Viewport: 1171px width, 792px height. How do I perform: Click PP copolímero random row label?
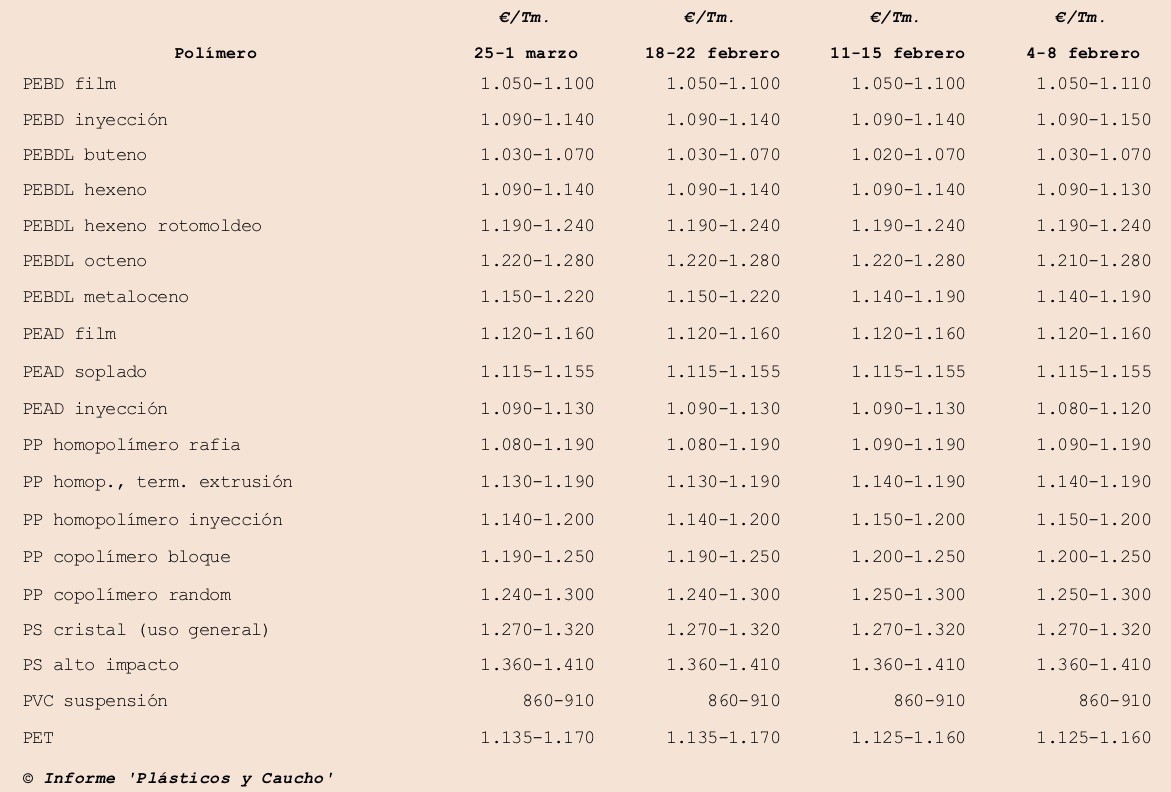coord(127,595)
